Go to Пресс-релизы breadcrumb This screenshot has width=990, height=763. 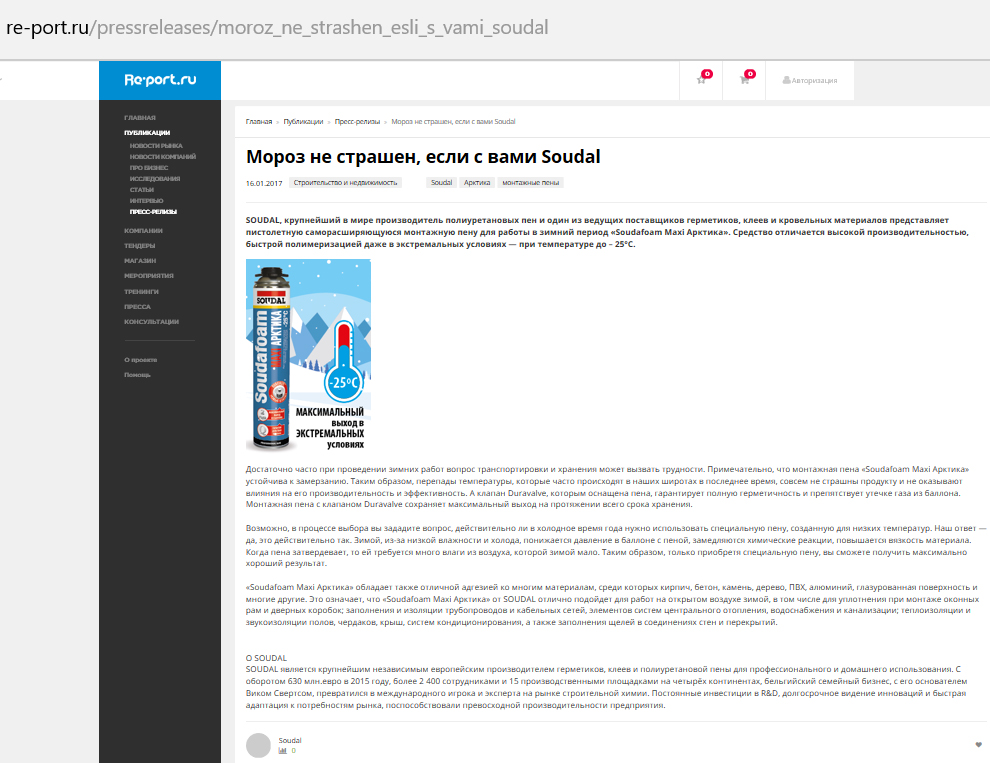(x=357, y=122)
